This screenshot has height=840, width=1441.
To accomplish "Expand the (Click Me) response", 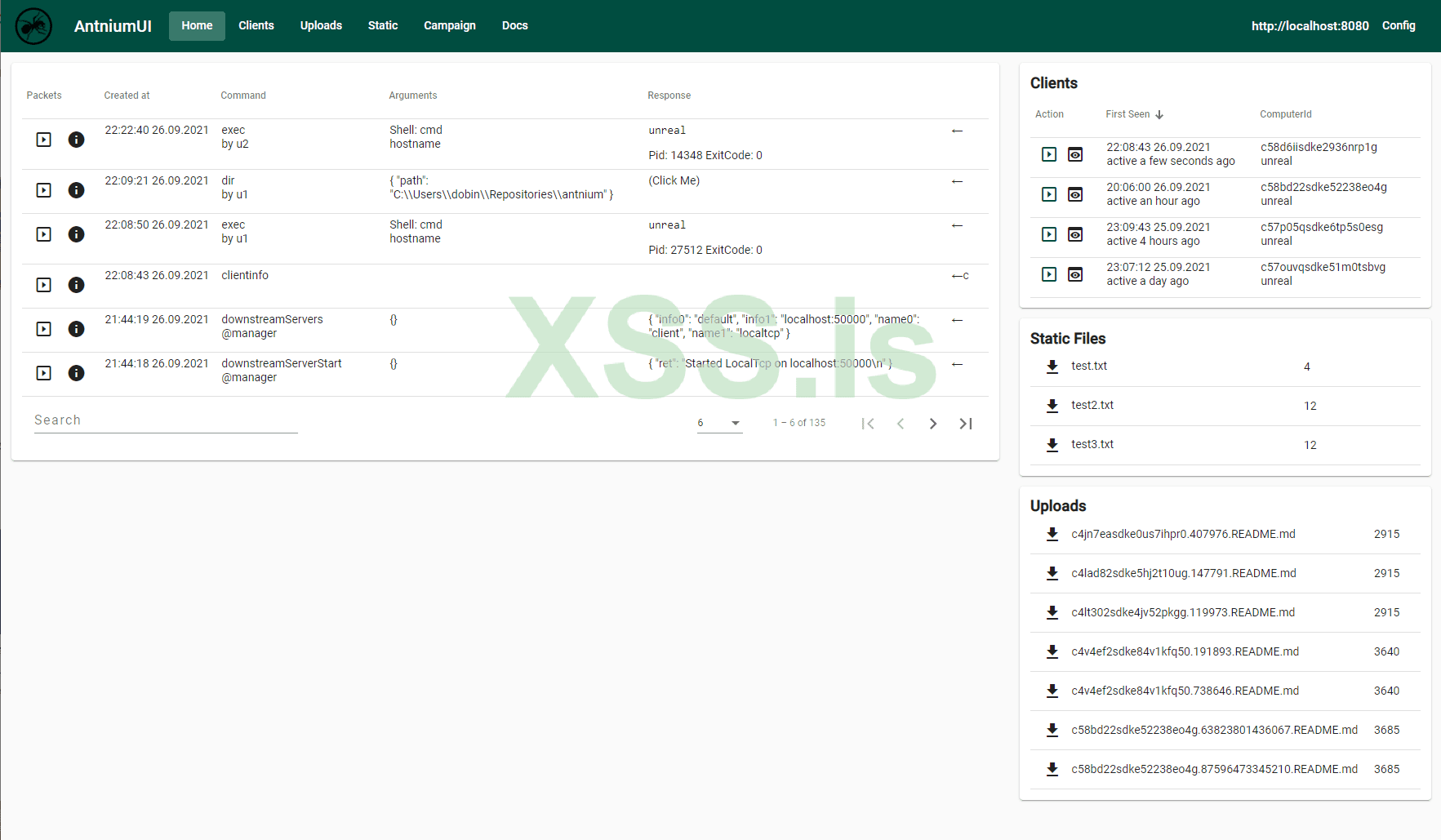I will [674, 180].
